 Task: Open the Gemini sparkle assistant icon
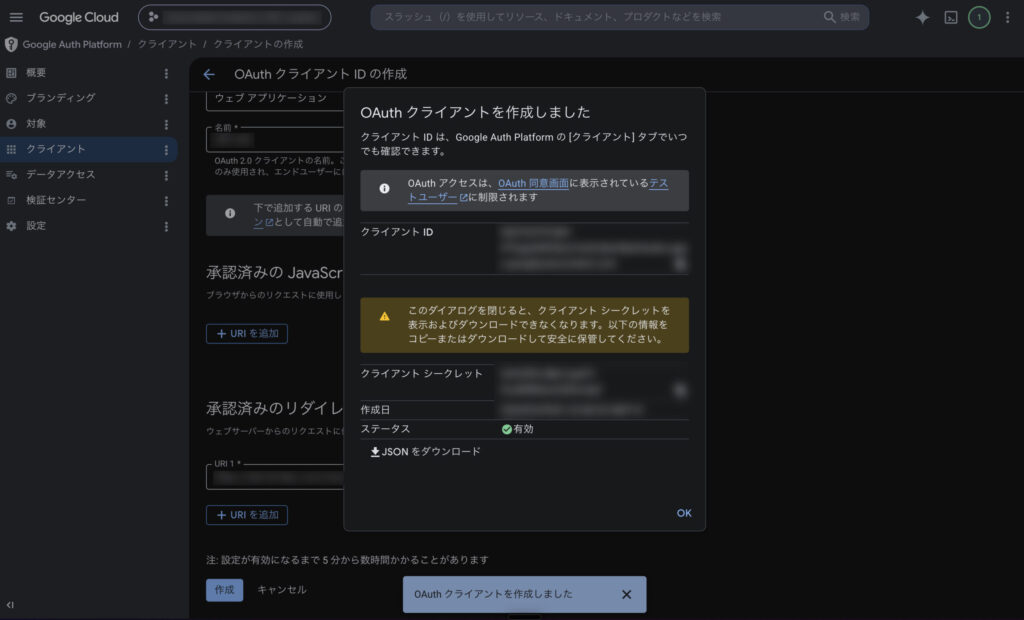[922, 18]
